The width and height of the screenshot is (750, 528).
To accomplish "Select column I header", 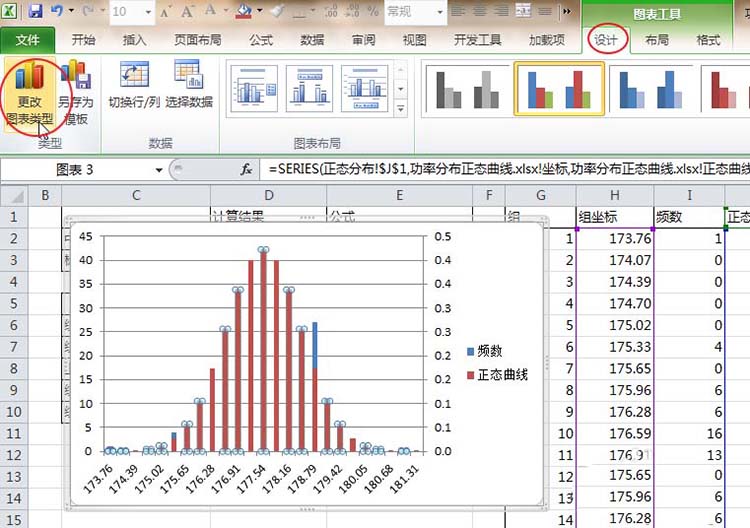I will [689, 195].
